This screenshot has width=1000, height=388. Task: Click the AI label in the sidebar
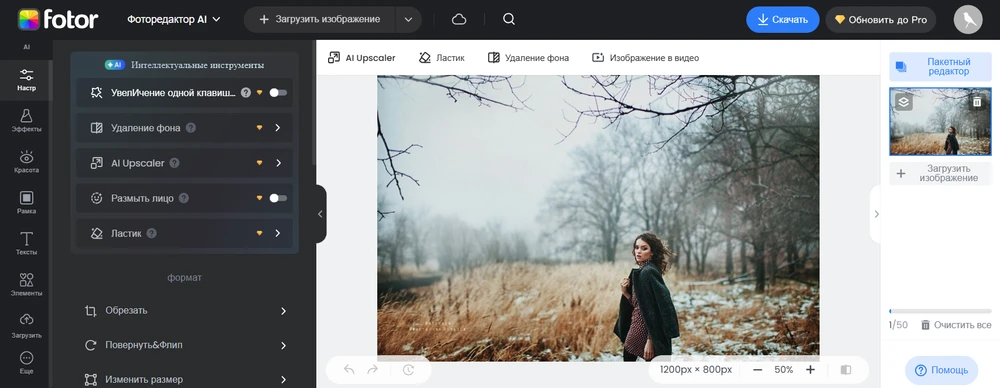tap(26, 47)
